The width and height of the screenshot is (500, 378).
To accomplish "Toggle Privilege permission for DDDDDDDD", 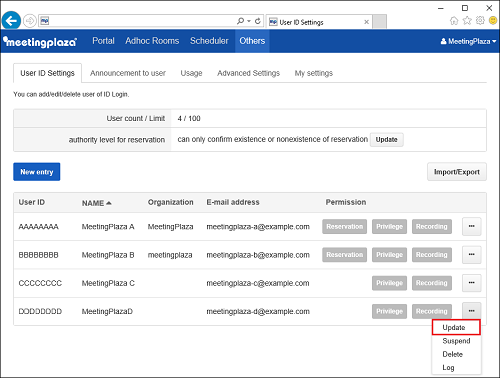I will coord(389,311).
